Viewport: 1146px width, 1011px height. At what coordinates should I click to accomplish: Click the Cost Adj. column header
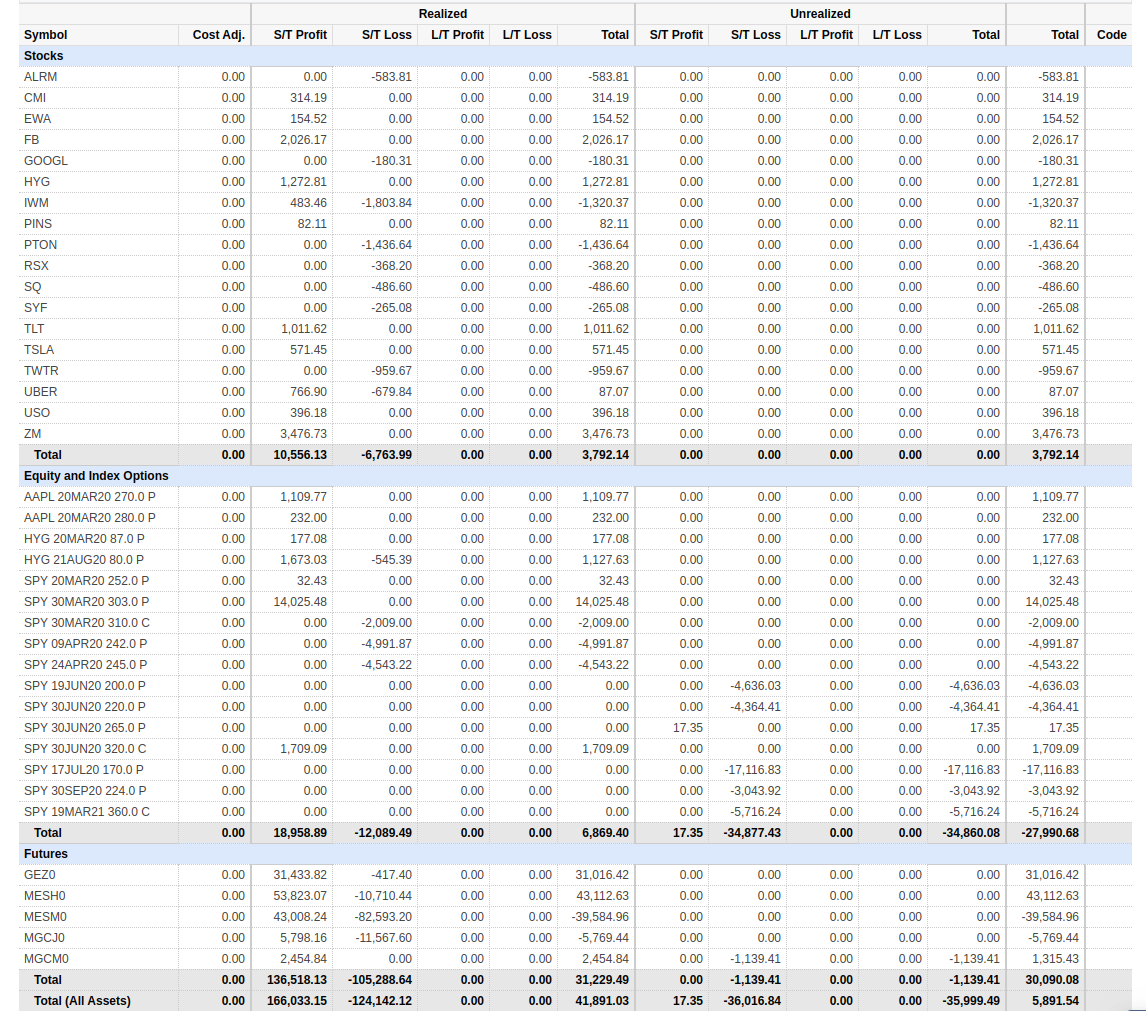(219, 34)
